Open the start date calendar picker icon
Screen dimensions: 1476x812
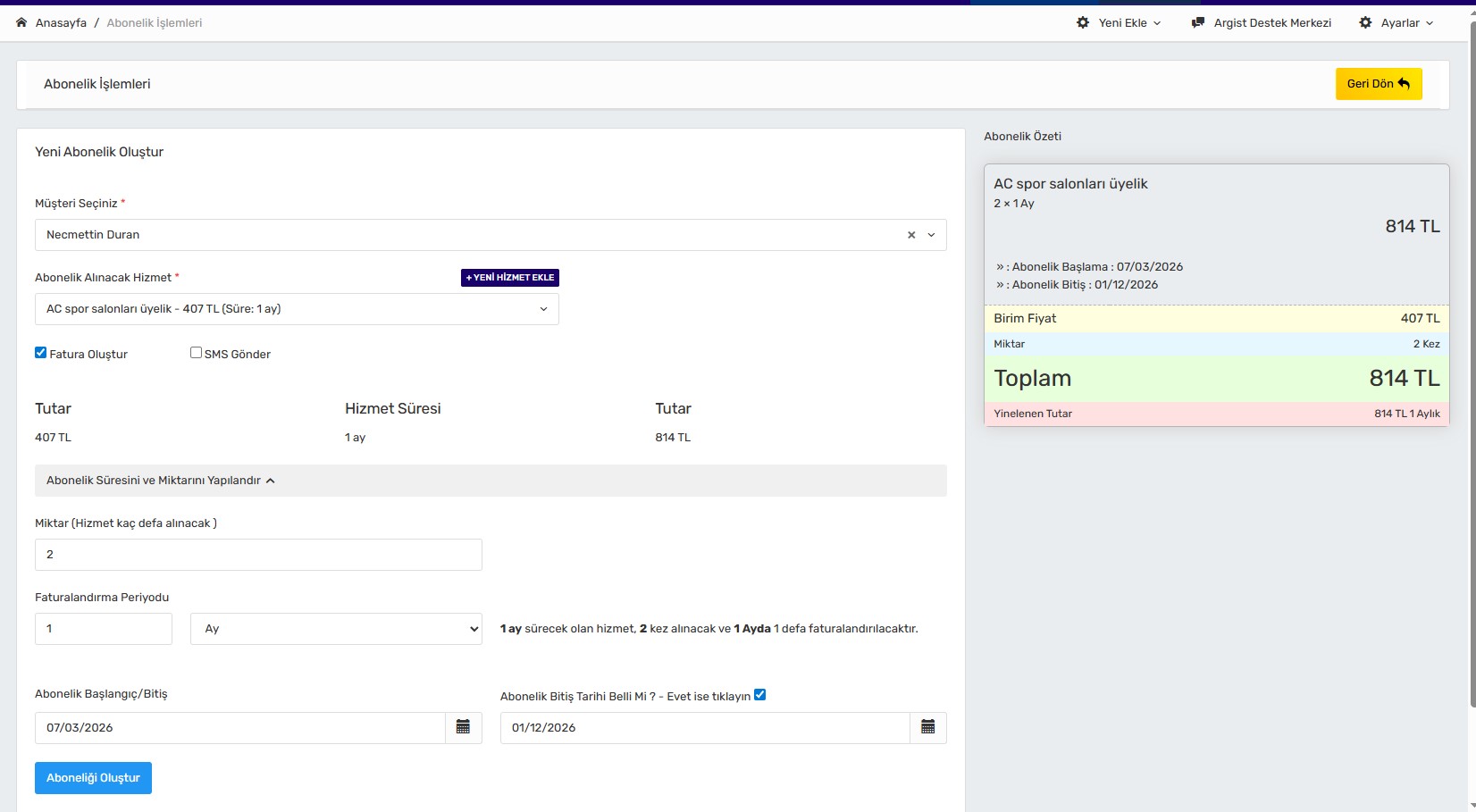coord(463,727)
